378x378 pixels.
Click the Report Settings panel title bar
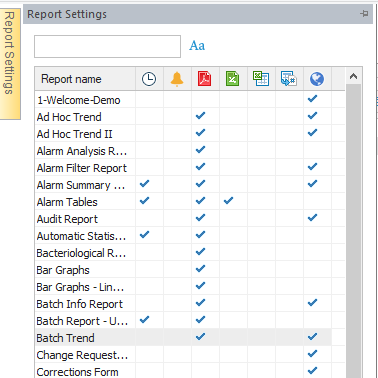[x=198, y=14]
